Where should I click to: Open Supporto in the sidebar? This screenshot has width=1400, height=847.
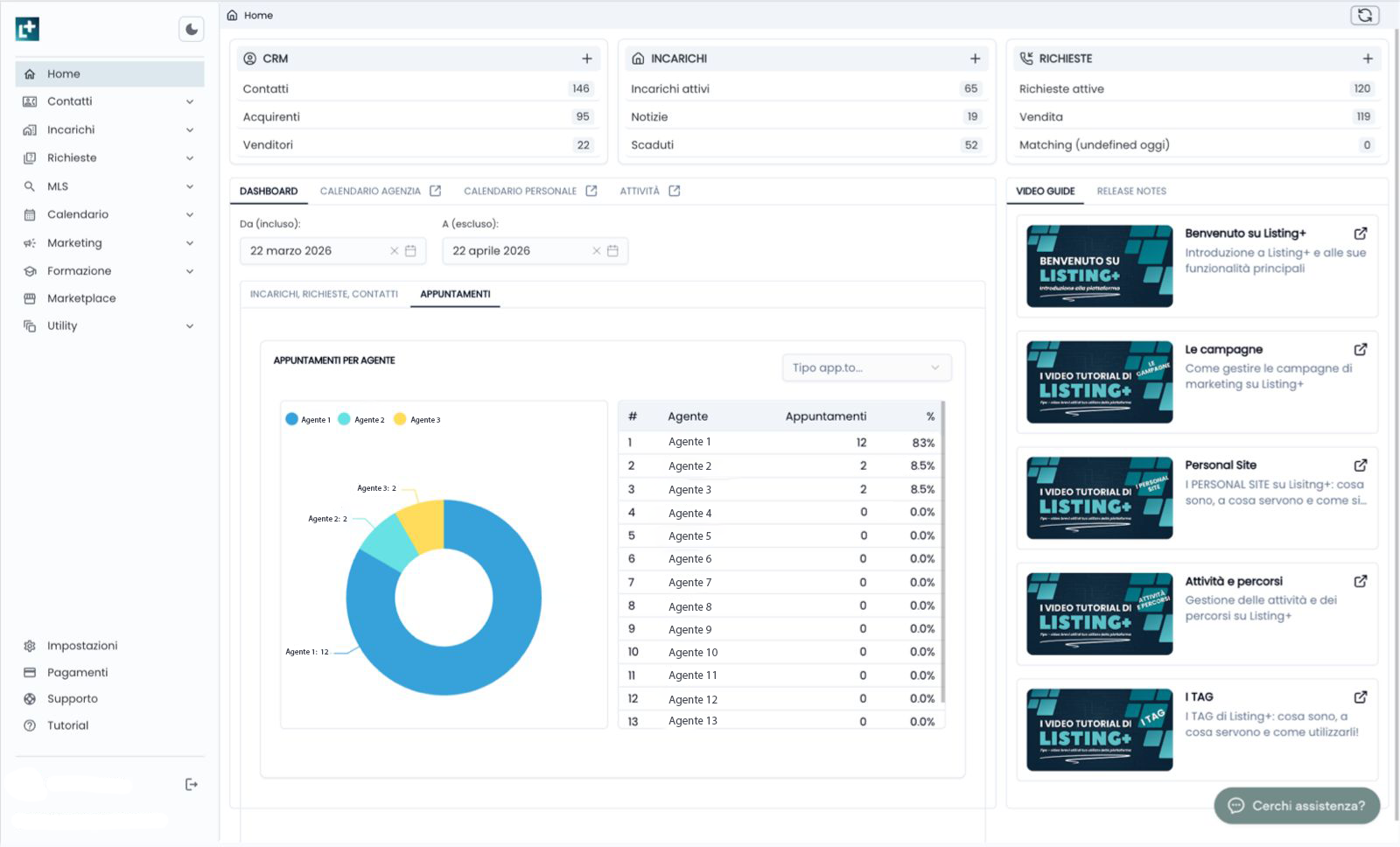[x=72, y=699]
